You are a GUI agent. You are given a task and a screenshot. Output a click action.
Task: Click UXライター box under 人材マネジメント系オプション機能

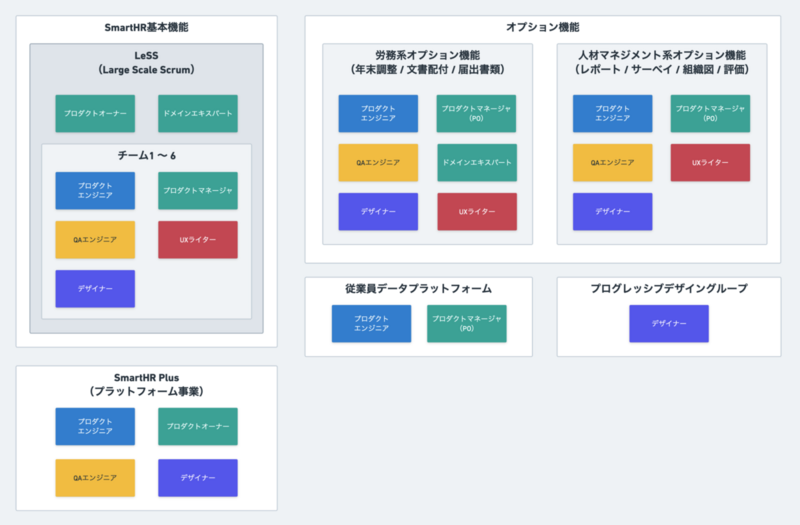(710, 162)
